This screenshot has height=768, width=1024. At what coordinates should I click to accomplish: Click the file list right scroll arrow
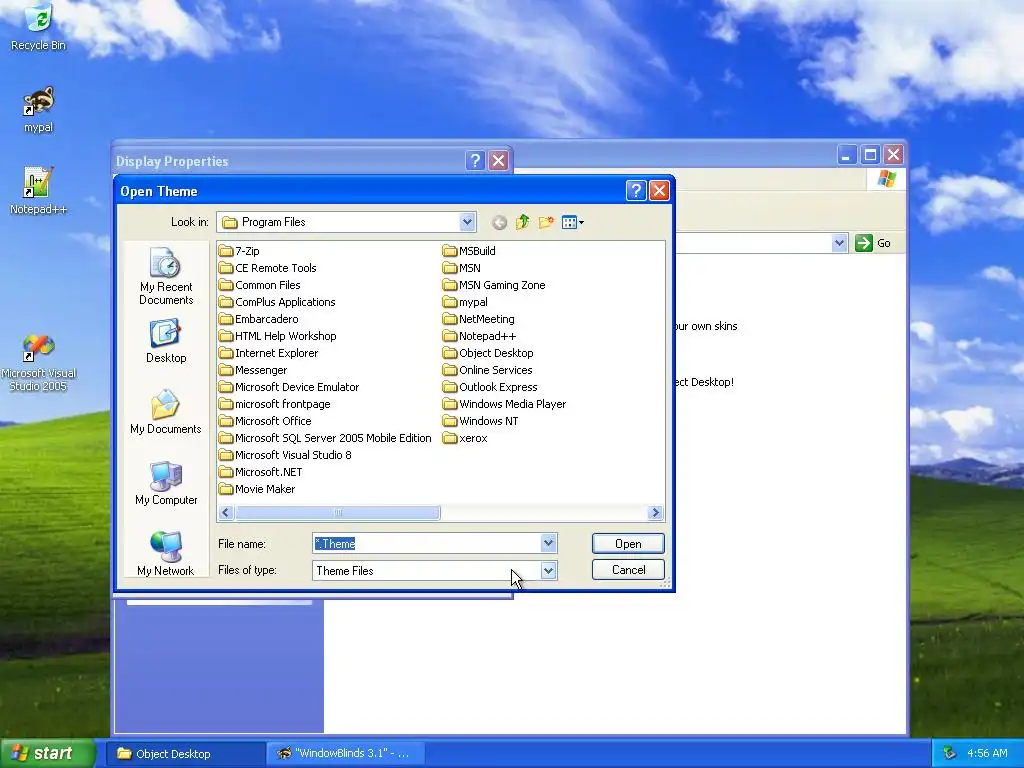[x=656, y=513]
